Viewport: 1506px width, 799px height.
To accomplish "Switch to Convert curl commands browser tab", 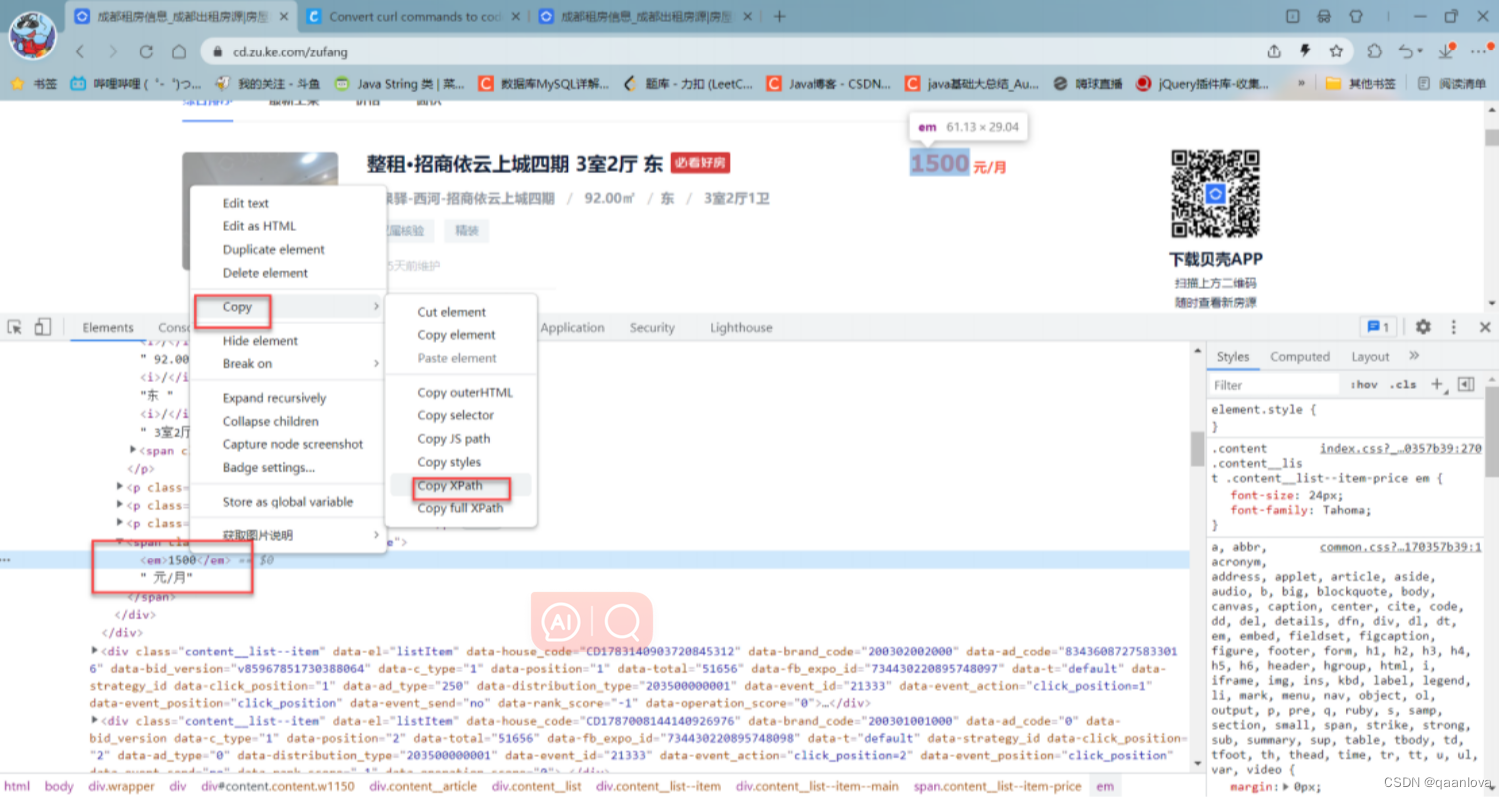I will pos(413,16).
